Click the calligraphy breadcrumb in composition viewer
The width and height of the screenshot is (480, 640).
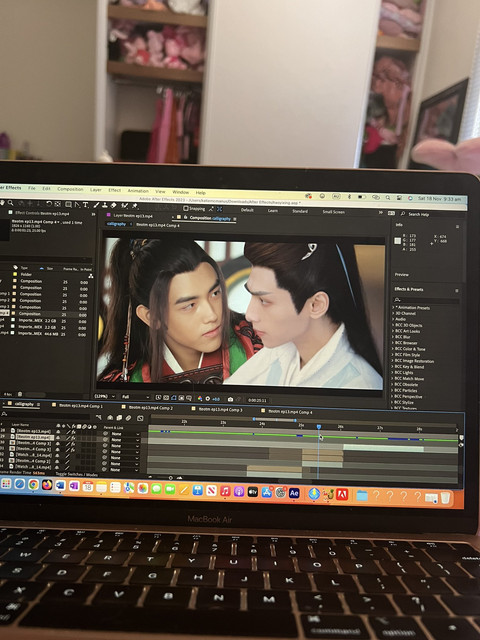pyautogui.click(x=116, y=224)
